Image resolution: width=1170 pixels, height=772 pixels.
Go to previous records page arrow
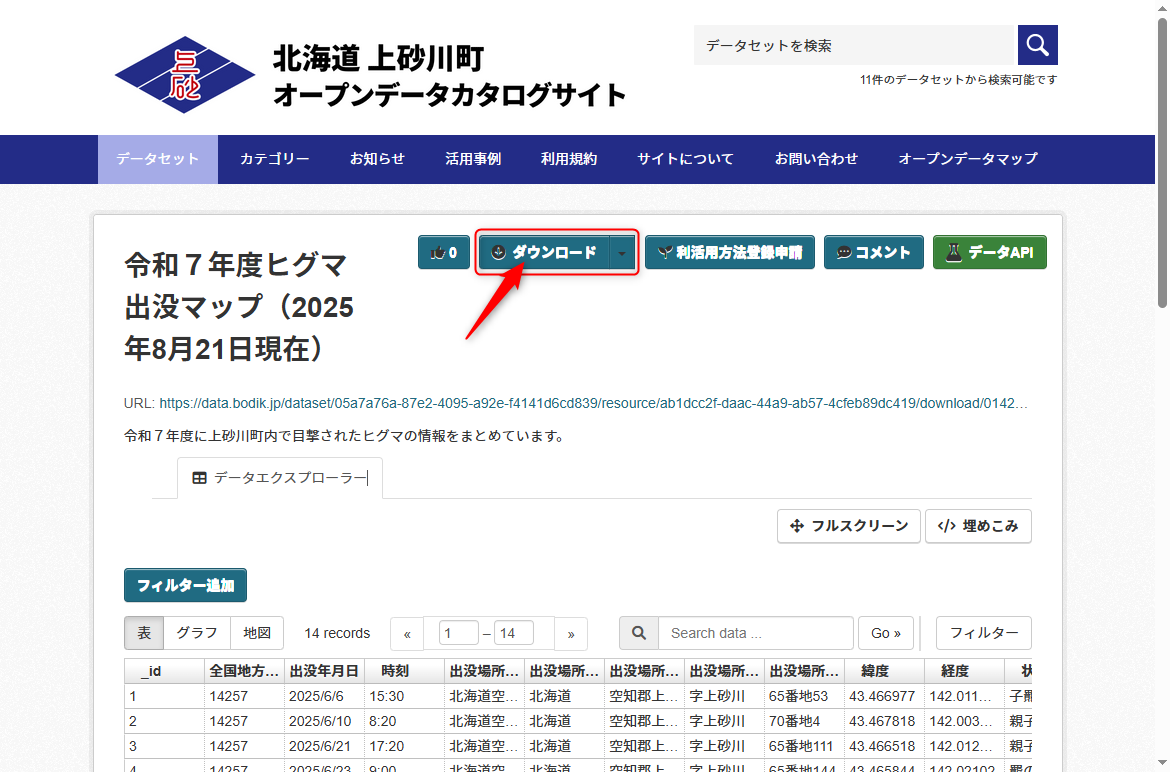[407, 634]
